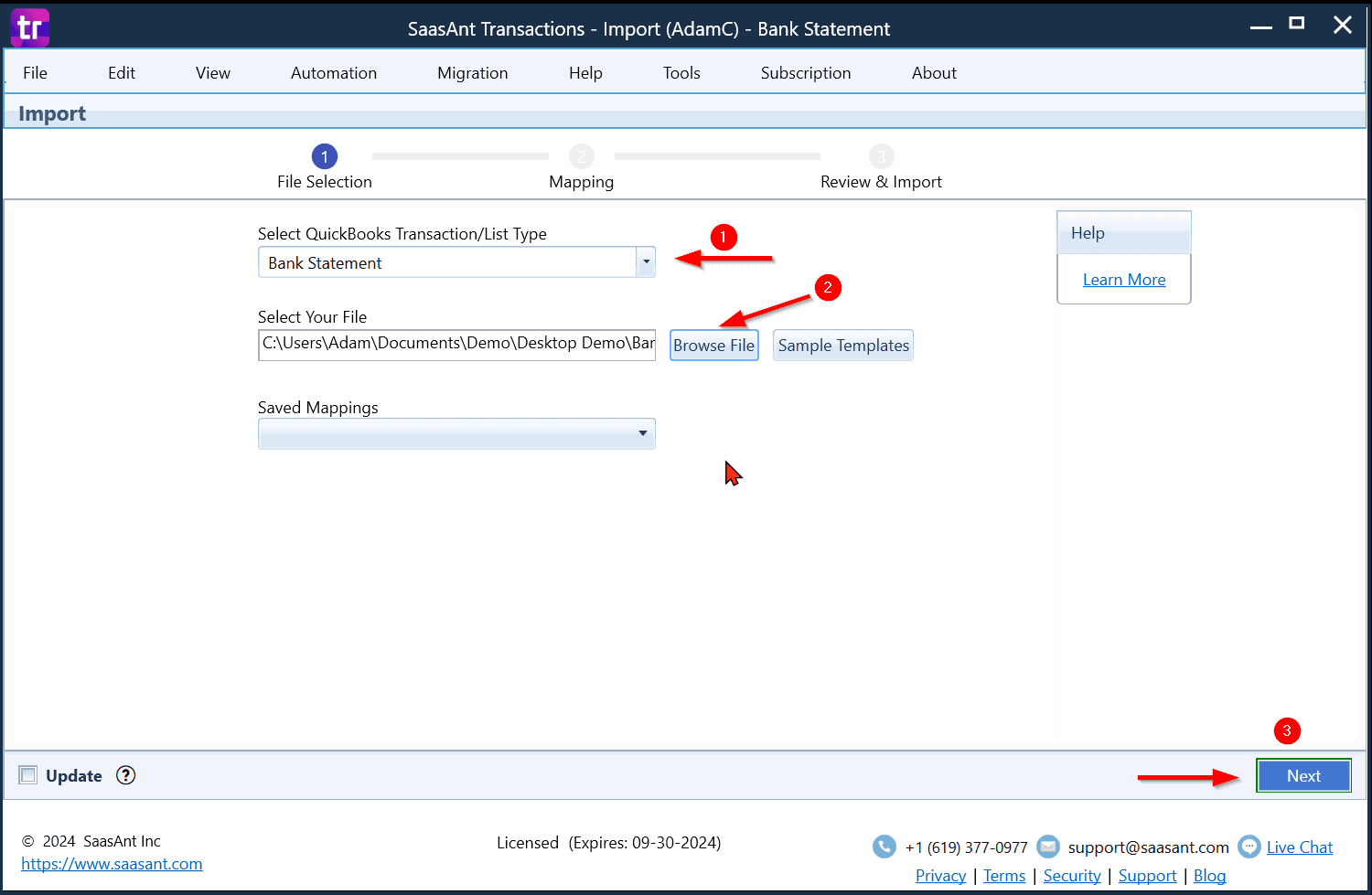This screenshot has width=1372, height=895.
Task: Open the Support link
Action: click(1147, 876)
